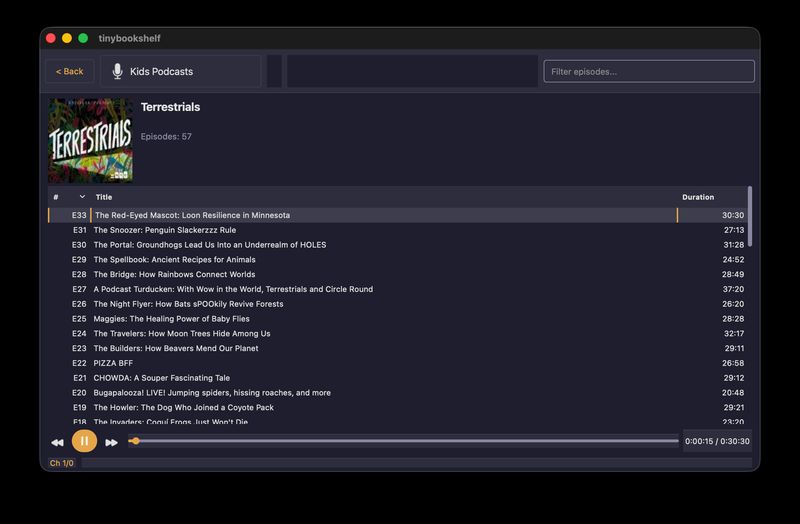Click the Episodes: 57 count text

[x=166, y=137]
